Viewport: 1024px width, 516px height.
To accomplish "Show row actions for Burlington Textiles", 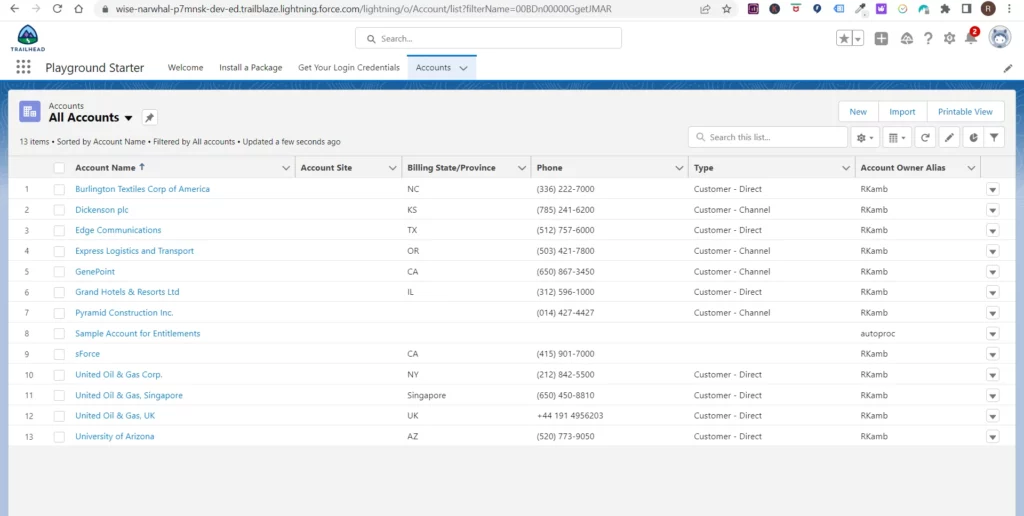I will tap(993, 189).
